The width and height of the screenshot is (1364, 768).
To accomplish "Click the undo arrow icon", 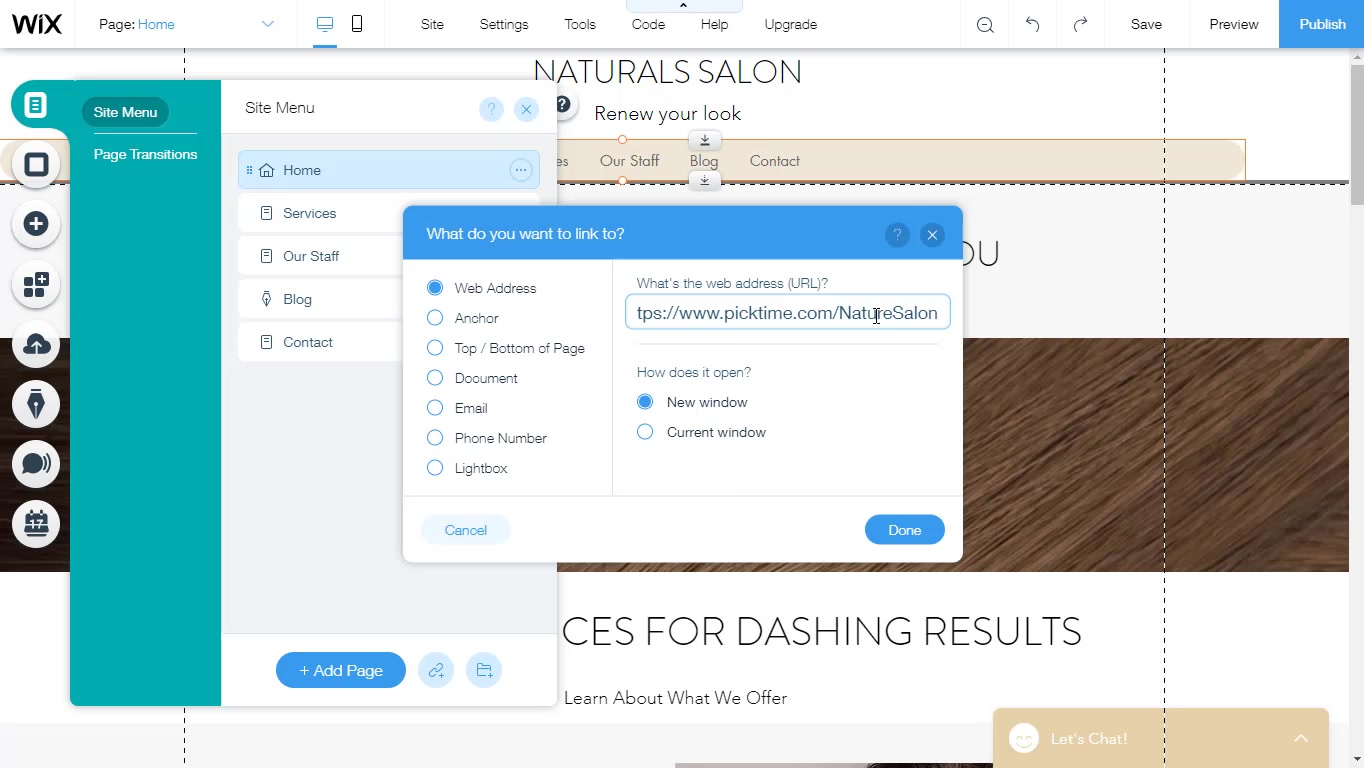I will point(1032,24).
